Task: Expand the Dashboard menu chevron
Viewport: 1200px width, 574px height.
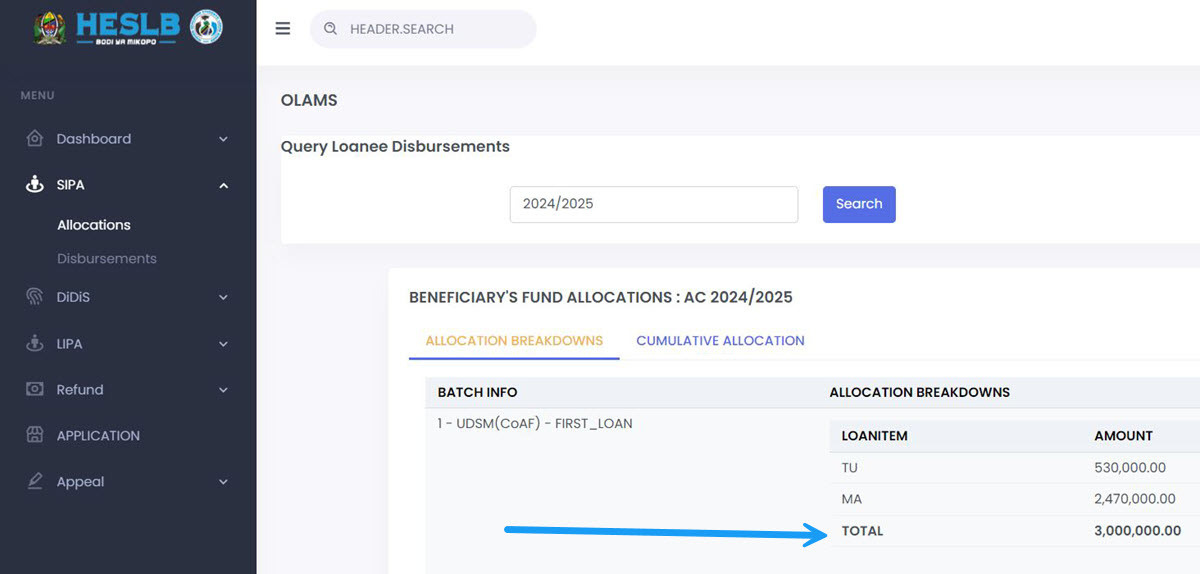Action: click(223, 139)
